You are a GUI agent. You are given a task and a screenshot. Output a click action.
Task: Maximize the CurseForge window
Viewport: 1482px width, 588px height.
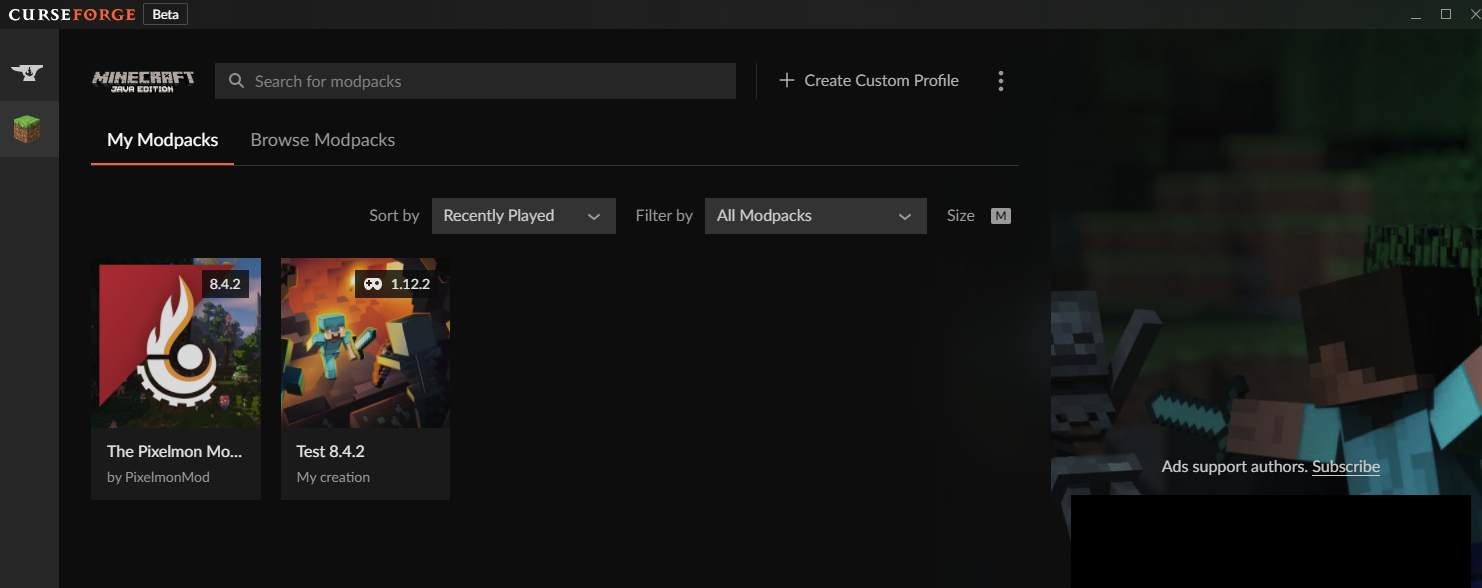pos(1445,14)
